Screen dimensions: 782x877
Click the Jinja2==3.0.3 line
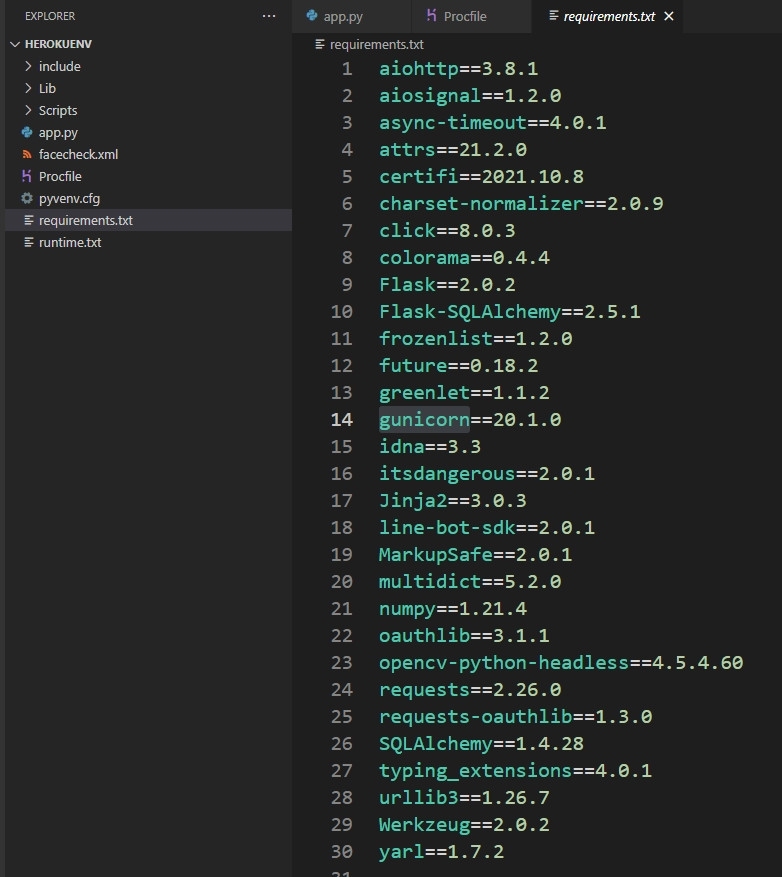click(453, 501)
